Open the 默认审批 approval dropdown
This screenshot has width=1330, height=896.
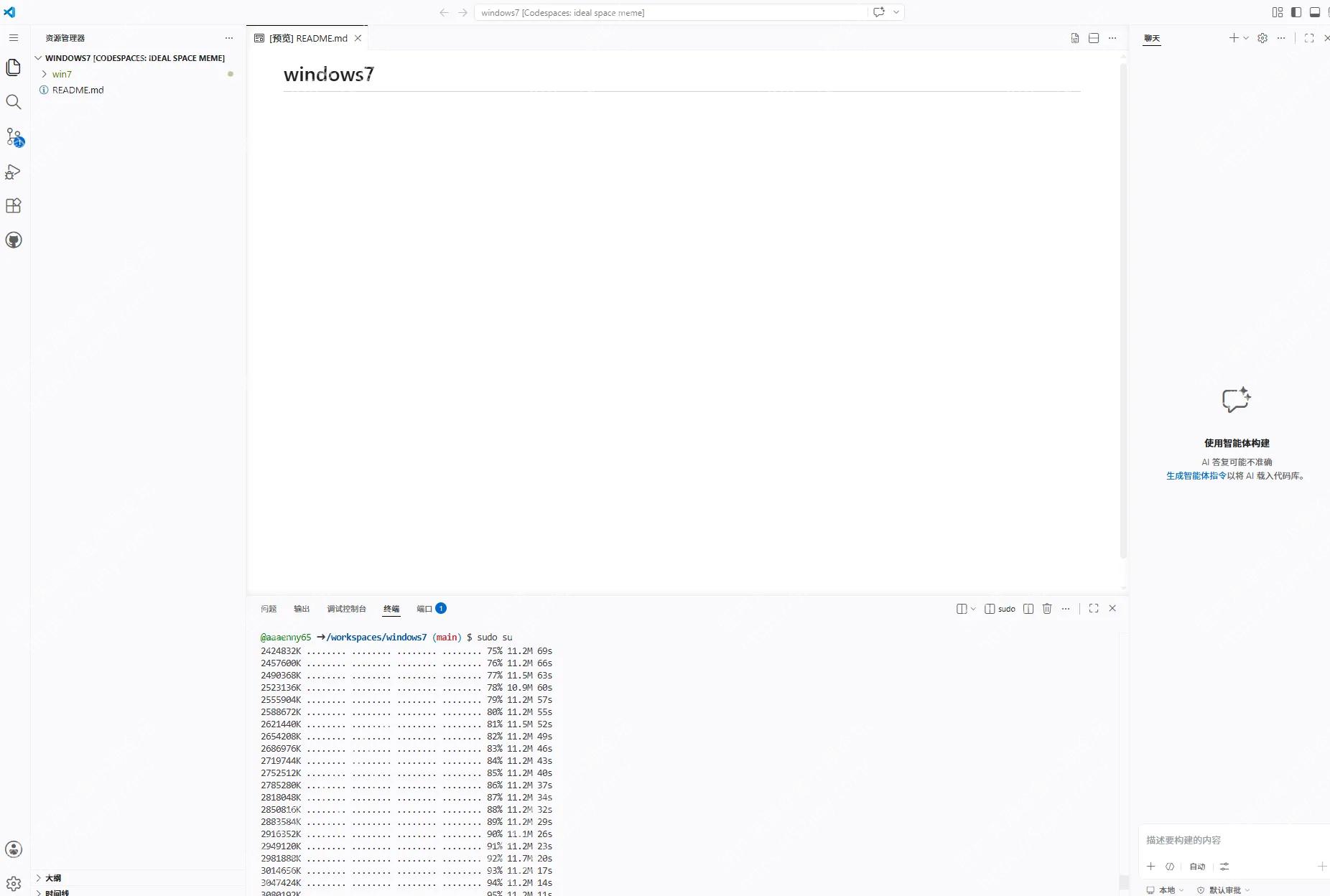(x=1223, y=890)
